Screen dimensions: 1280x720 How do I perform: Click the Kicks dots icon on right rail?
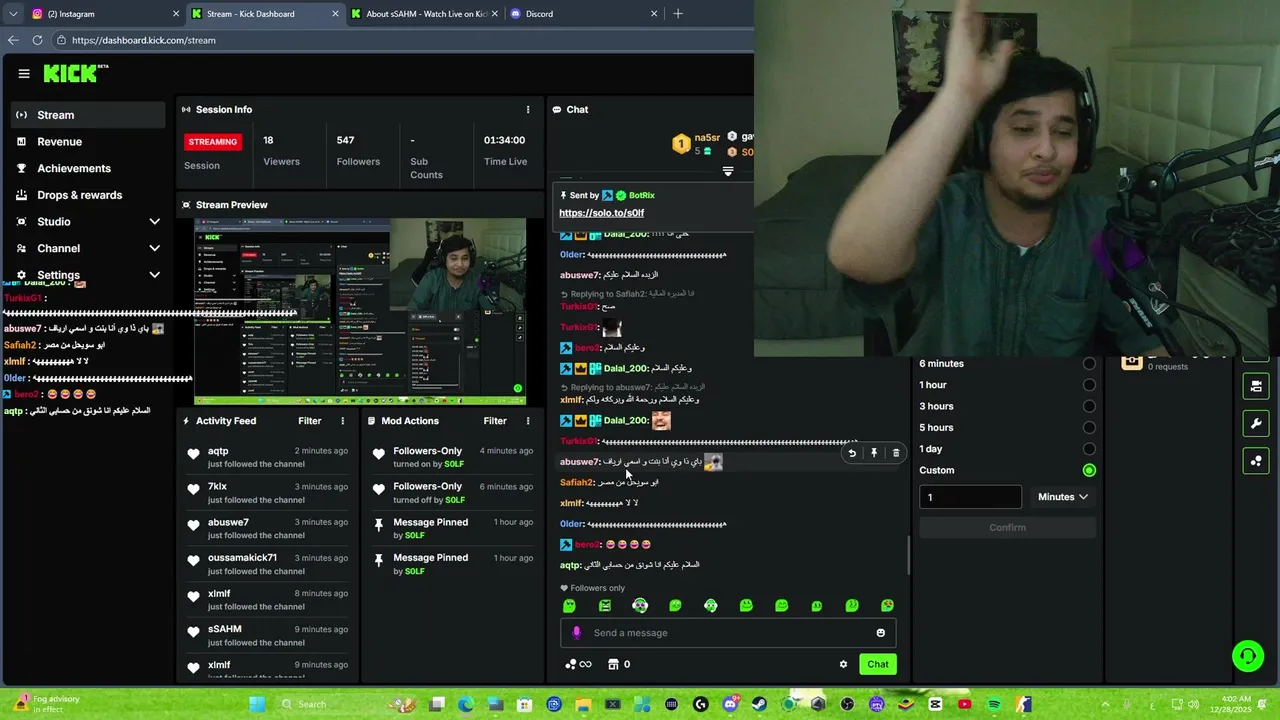[1256, 461]
